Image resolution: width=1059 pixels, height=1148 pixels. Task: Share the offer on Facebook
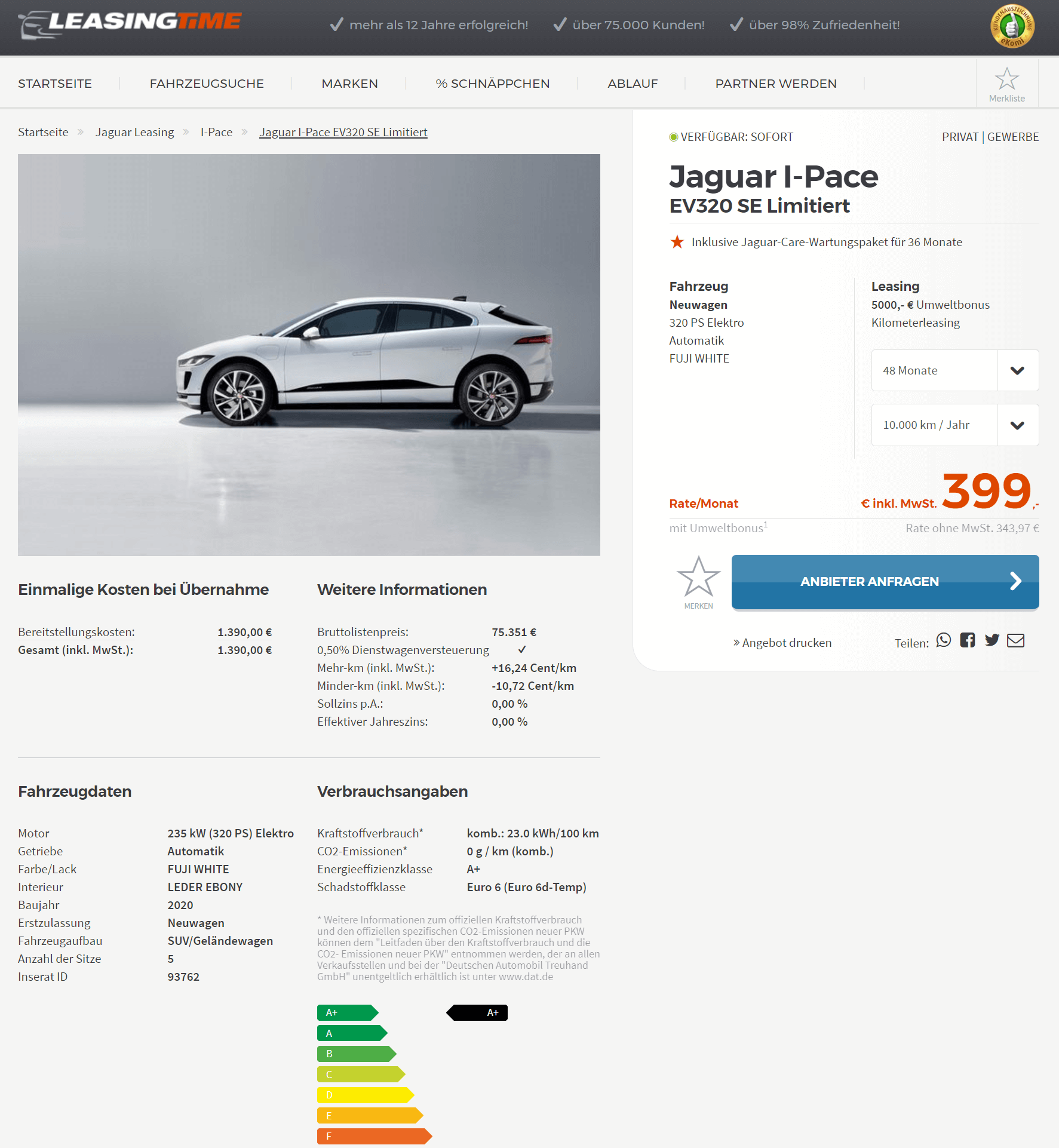click(968, 640)
